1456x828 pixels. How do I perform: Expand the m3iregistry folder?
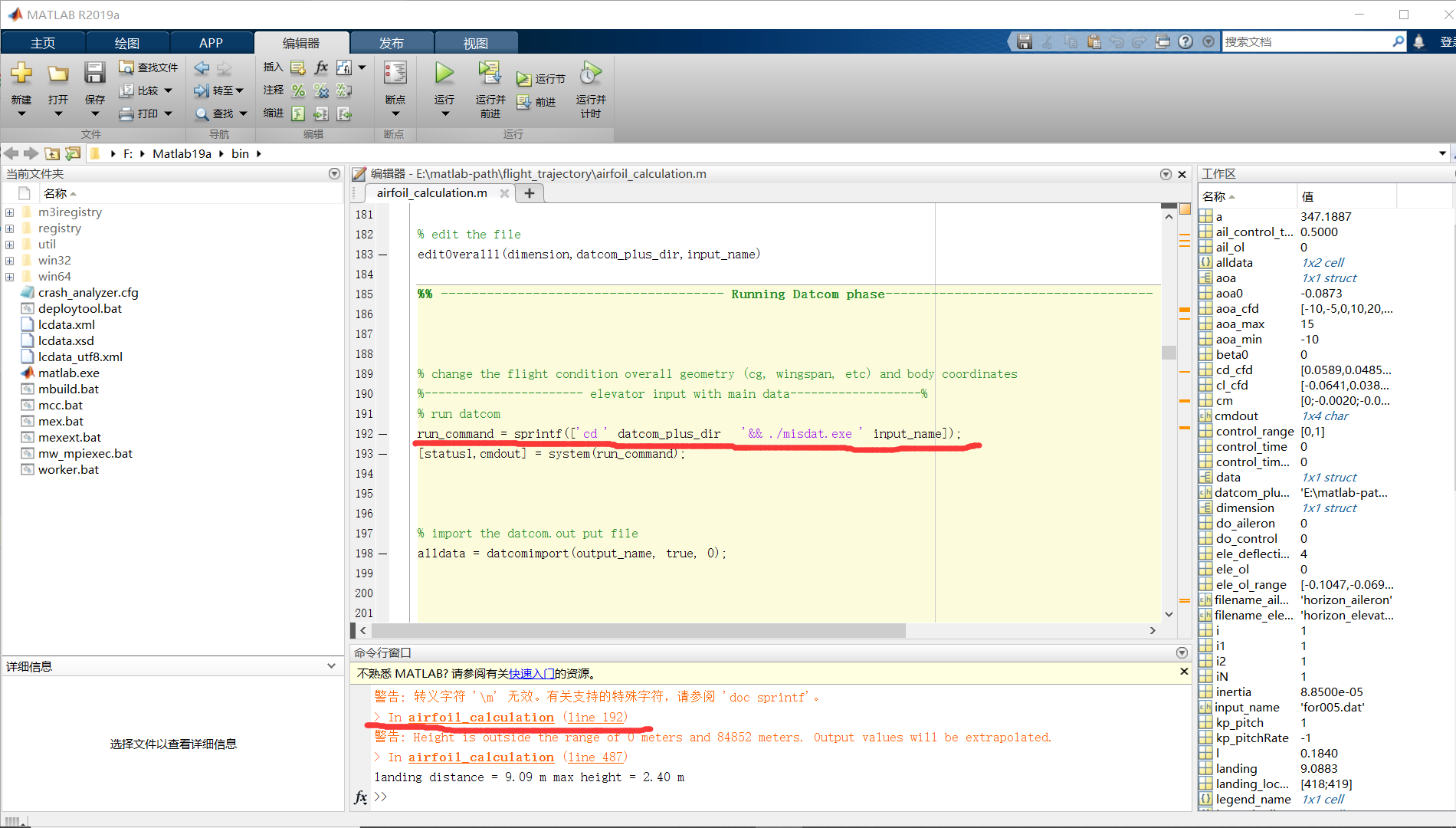[9, 212]
